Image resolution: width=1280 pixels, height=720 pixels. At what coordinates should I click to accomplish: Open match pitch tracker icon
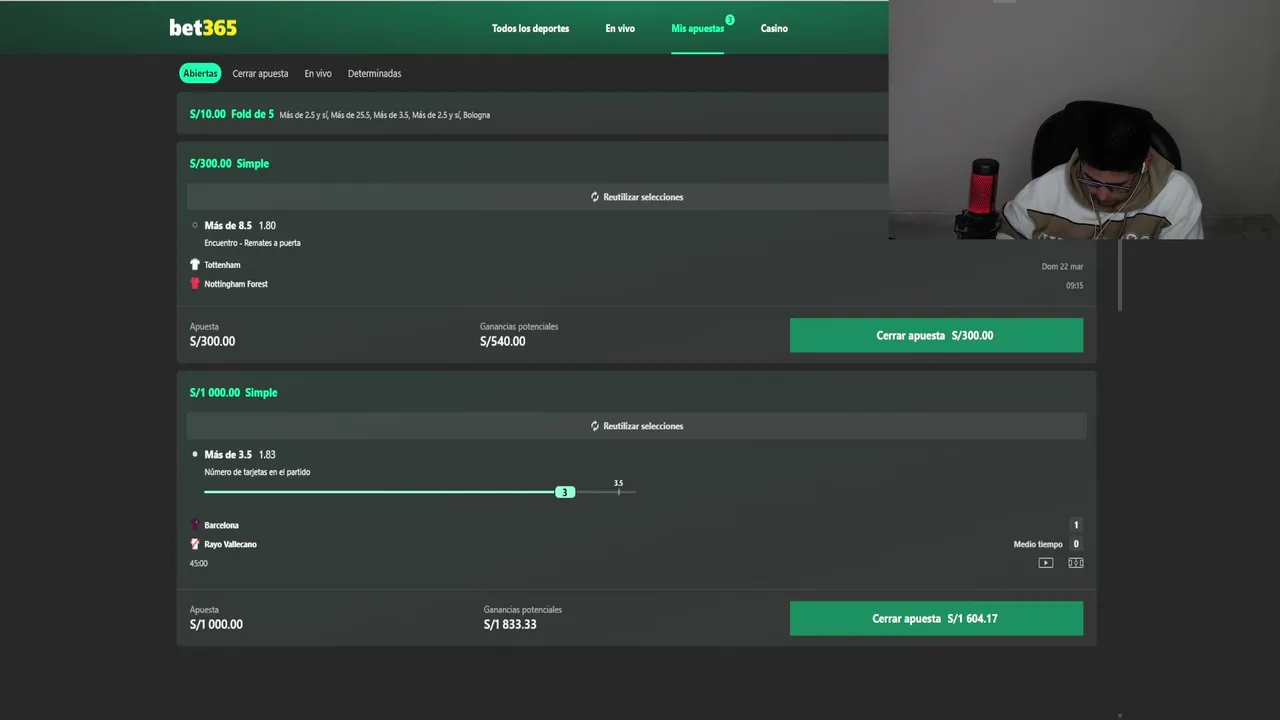coord(1076,563)
